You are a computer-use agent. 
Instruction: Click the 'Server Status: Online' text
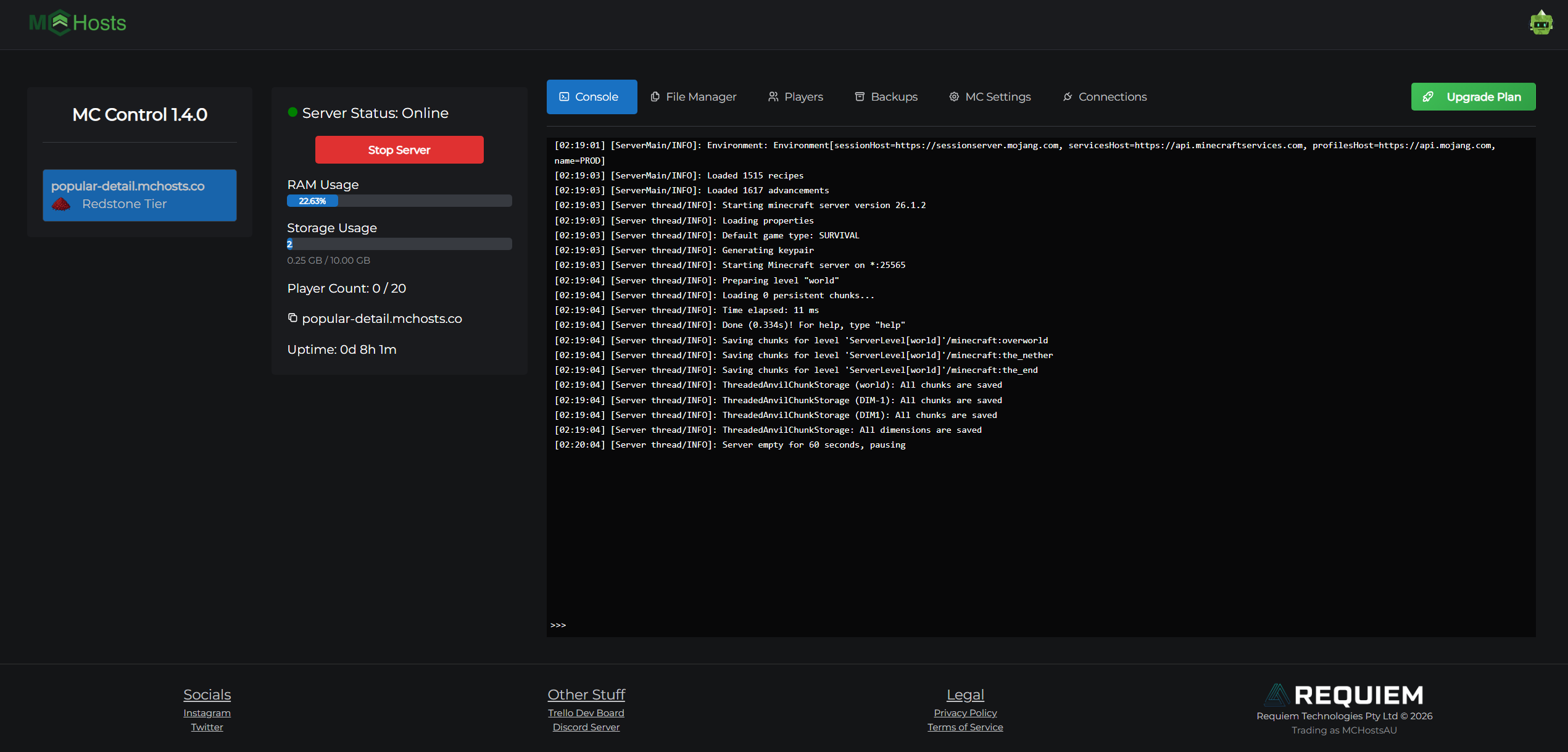[375, 113]
